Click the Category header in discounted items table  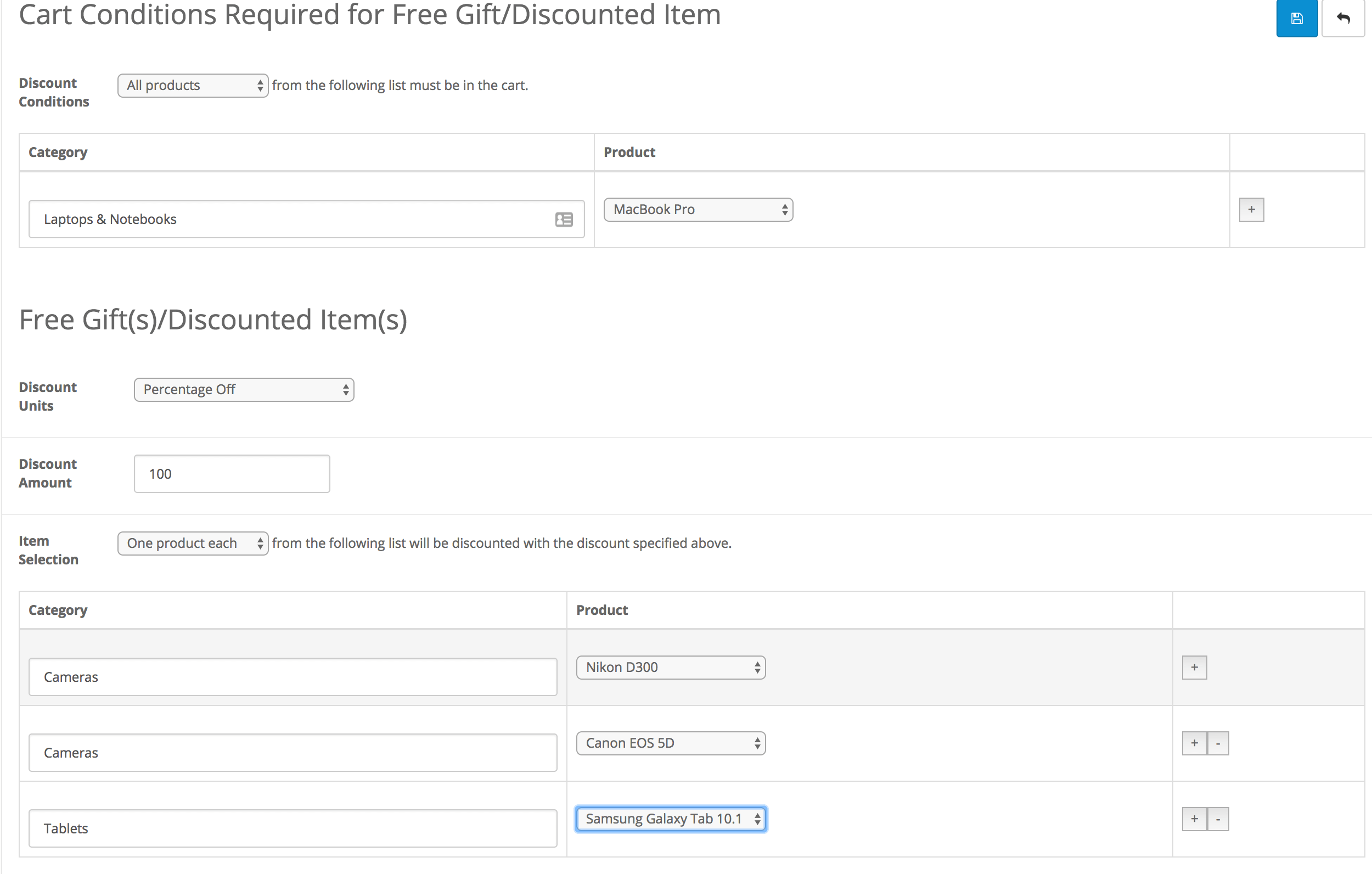point(58,610)
